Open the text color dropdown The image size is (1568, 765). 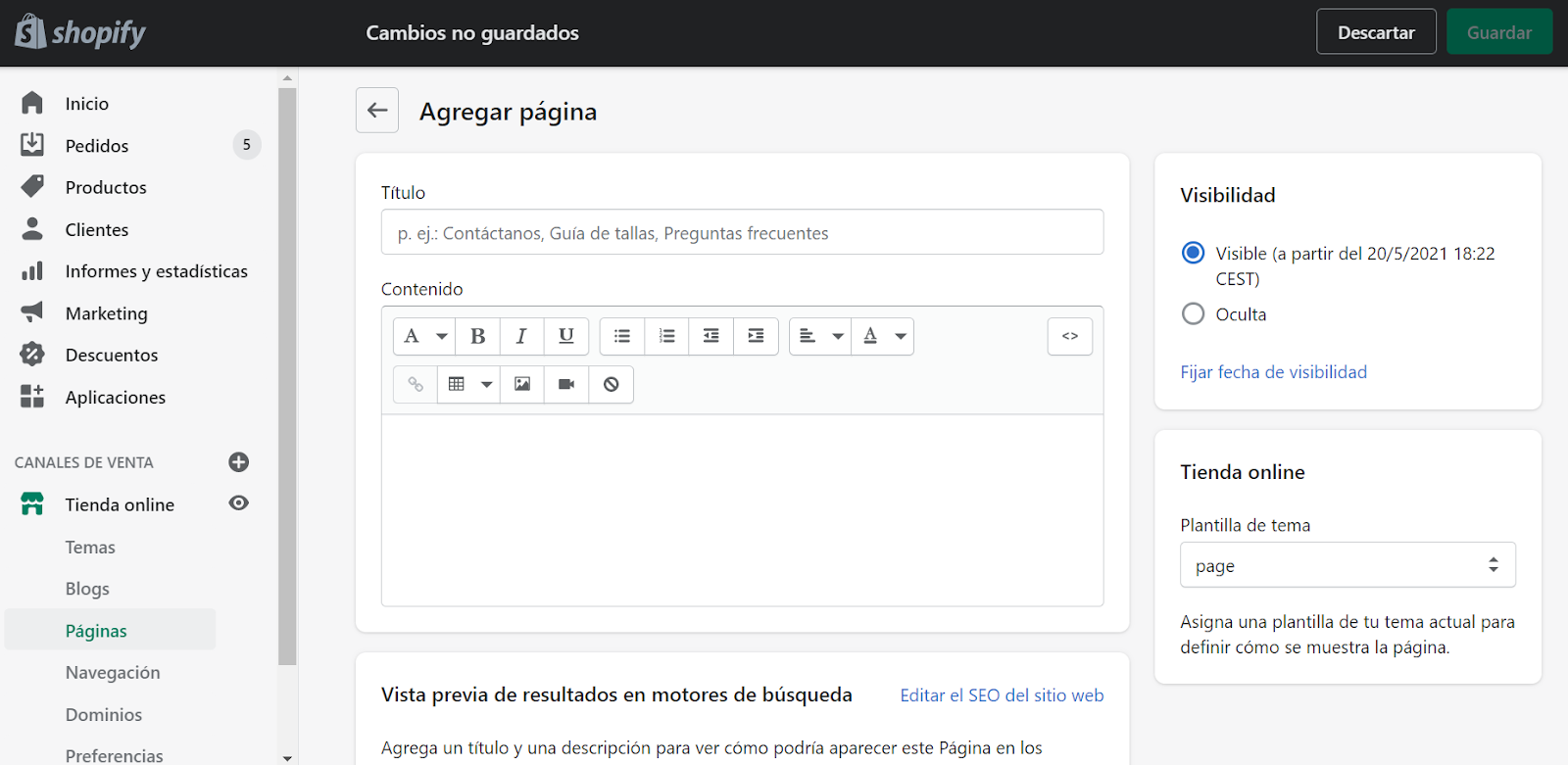pyautogui.click(x=883, y=336)
